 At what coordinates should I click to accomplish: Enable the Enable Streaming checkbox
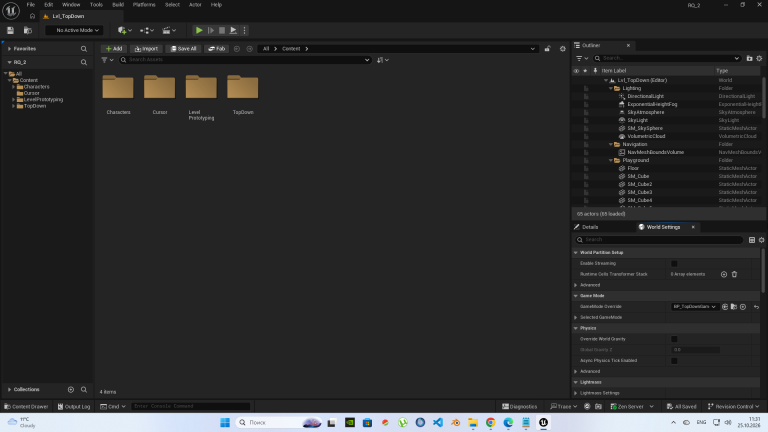pyautogui.click(x=674, y=264)
